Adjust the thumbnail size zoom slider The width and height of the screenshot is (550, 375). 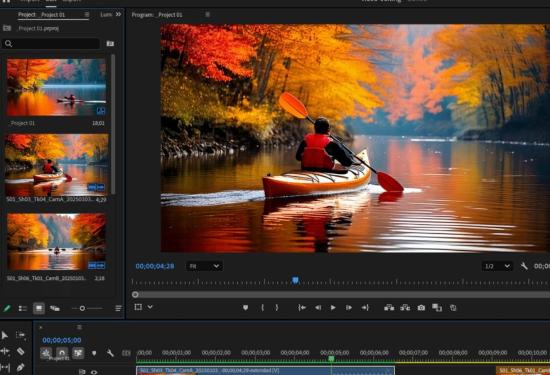click(x=82, y=308)
